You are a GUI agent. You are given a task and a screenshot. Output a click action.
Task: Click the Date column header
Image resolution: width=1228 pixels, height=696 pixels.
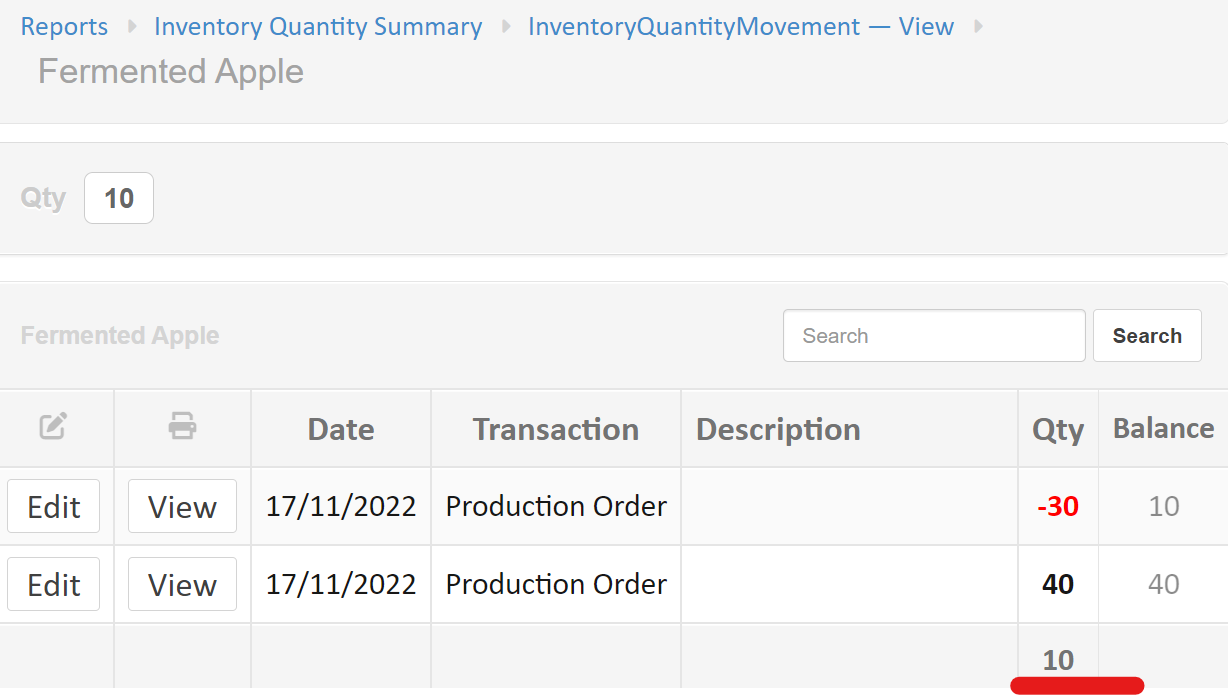[340, 428]
